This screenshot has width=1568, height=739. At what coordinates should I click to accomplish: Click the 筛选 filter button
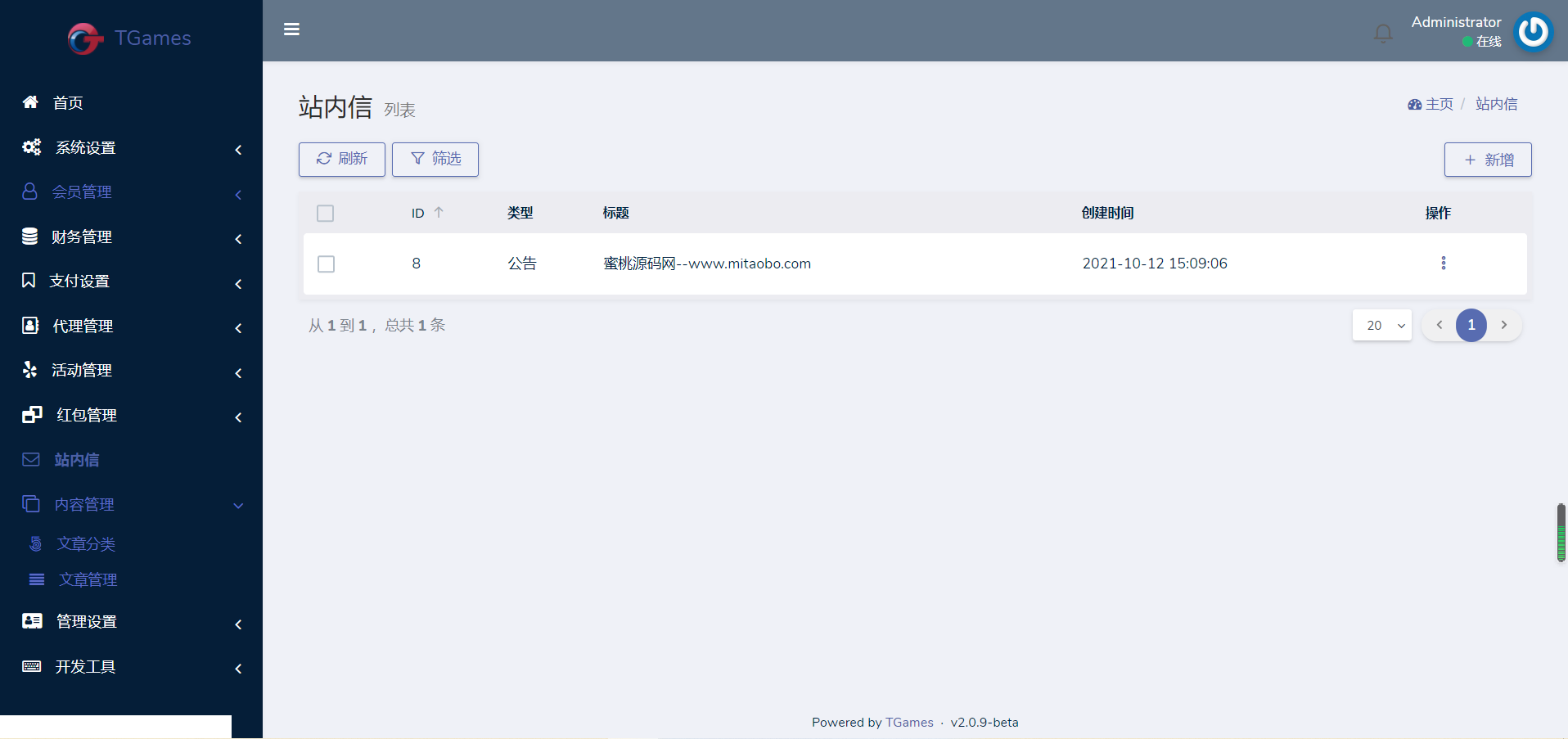coord(435,159)
